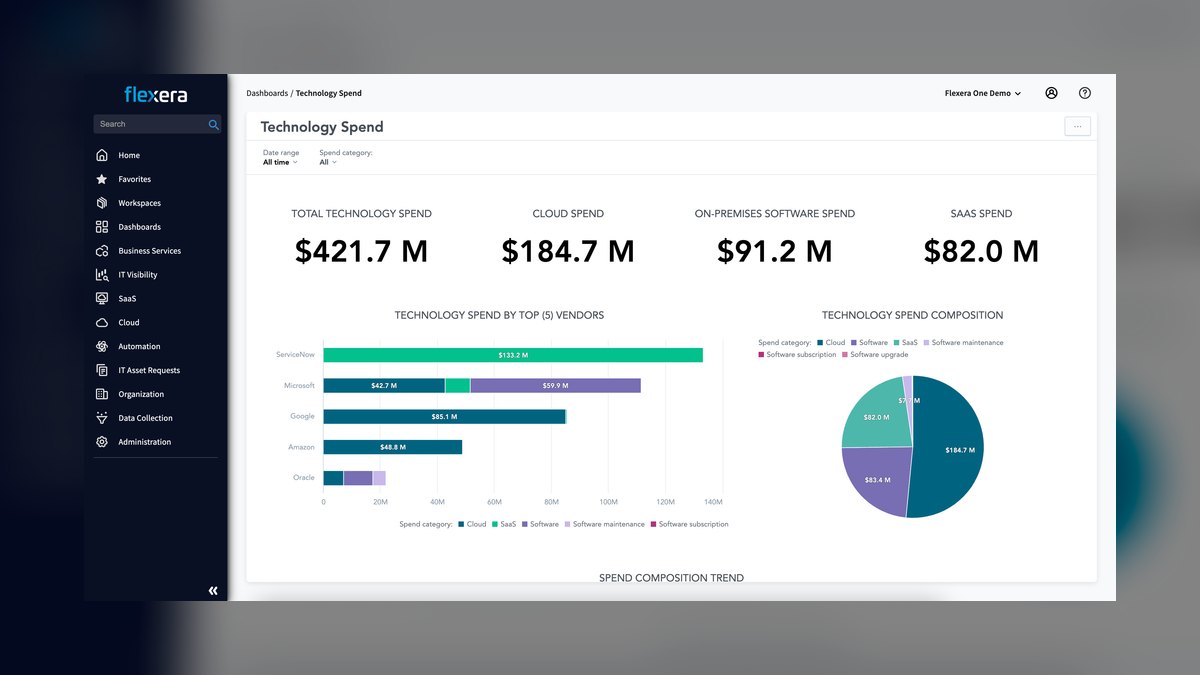Click the IT Asset Requests icon
Image resolution: width=1200 pixels, height=675 pixels.
(102, 370)
